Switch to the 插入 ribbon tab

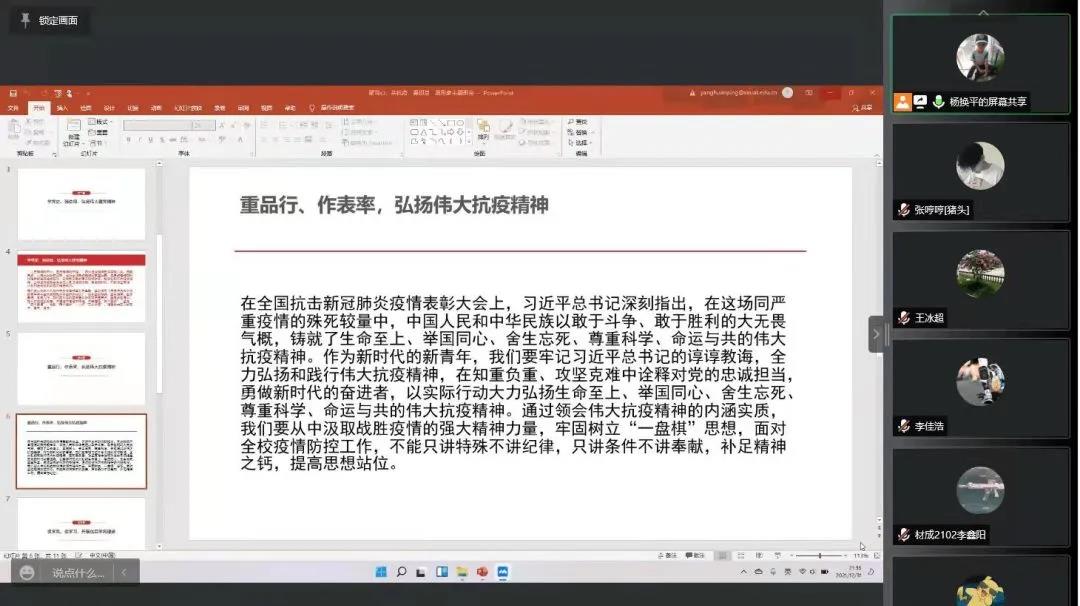point(62,108)
